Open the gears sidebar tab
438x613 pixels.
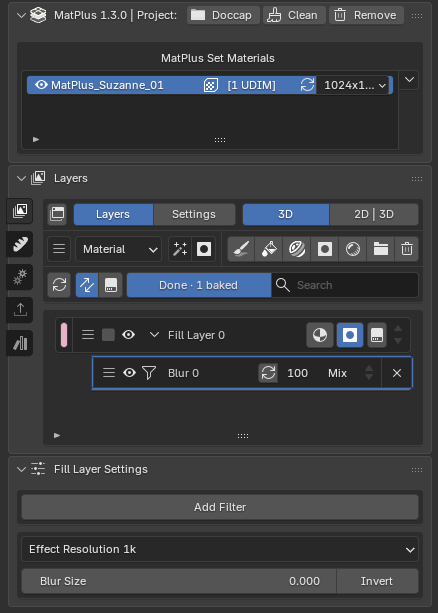20,277
